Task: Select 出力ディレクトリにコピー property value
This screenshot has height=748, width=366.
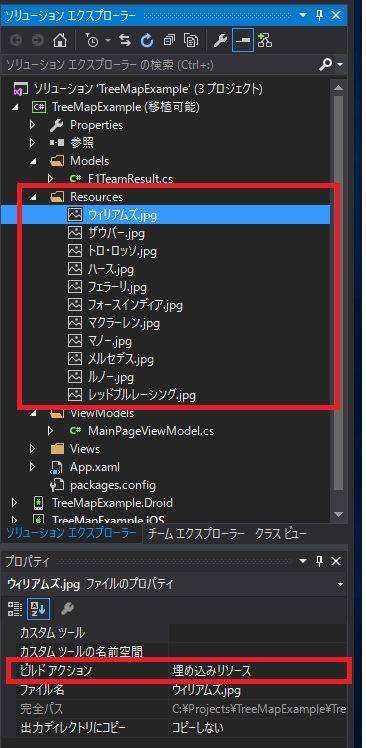Action: click(258, 728)
